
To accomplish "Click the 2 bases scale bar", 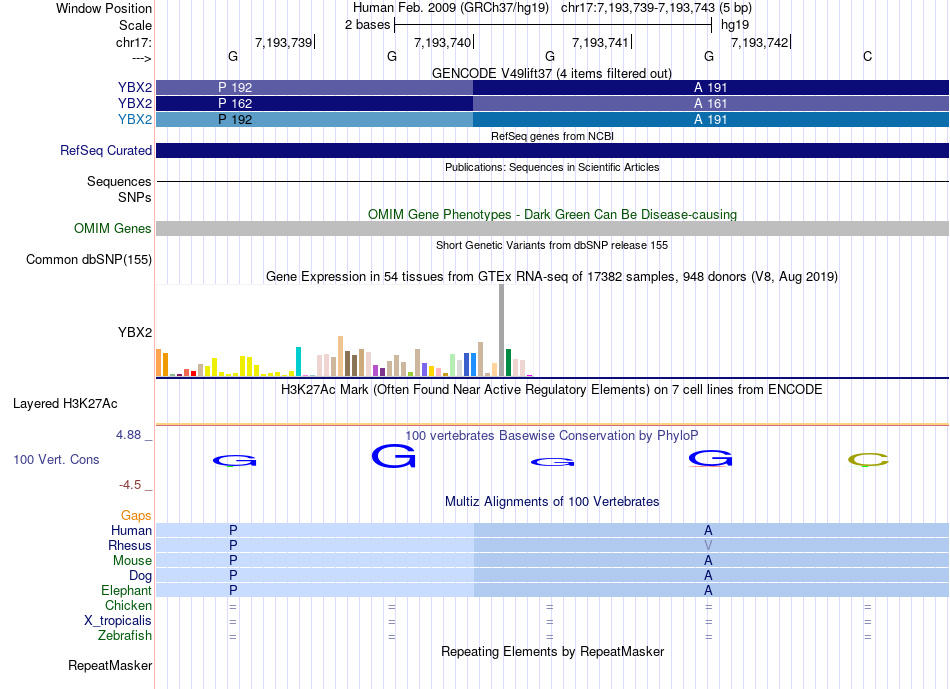I will click(553, 25).
